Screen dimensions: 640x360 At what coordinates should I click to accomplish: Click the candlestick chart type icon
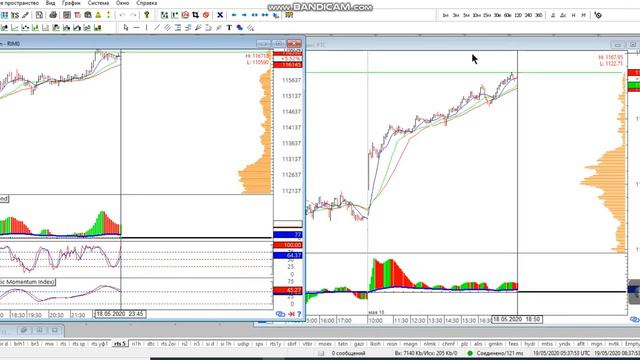point(35,27)
